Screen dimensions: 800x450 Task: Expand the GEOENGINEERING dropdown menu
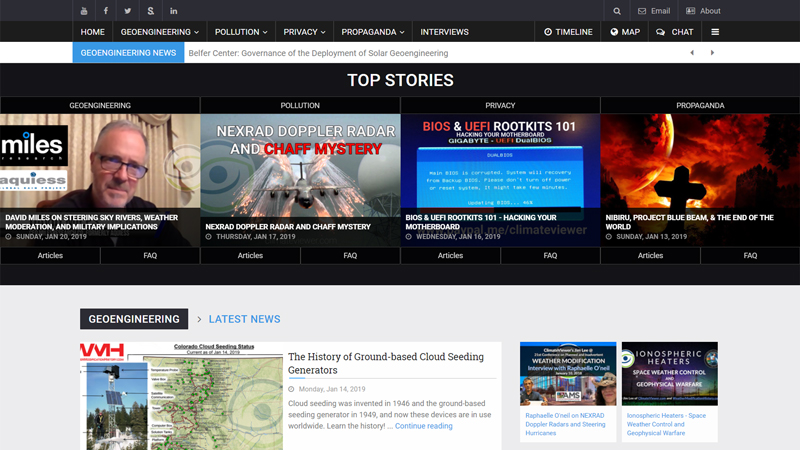[160, 32]
